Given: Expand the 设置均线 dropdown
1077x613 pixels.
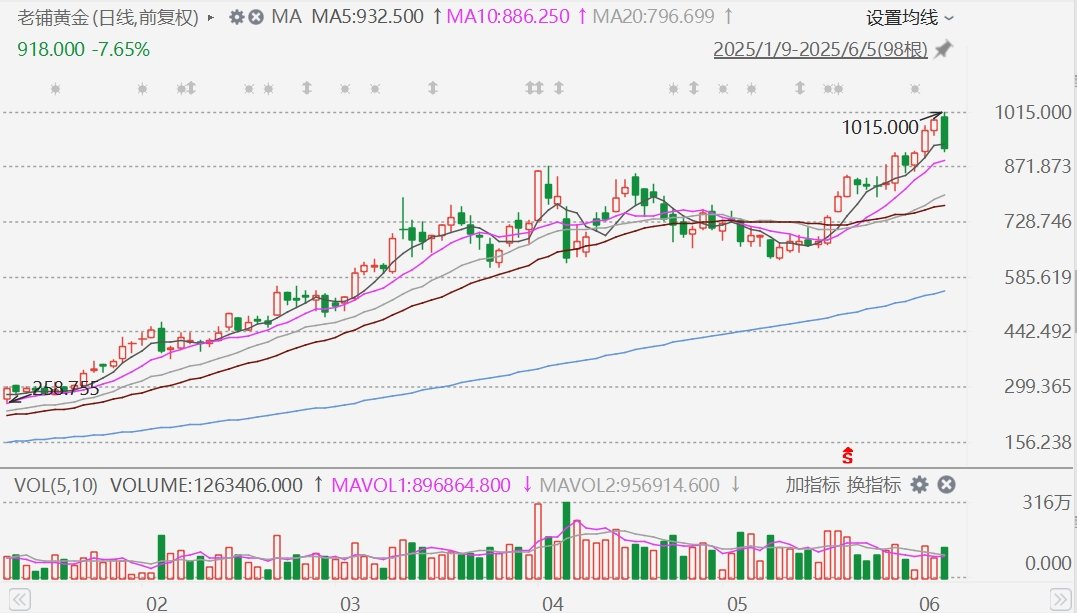Looking at the screenshot, I should 909,17.
